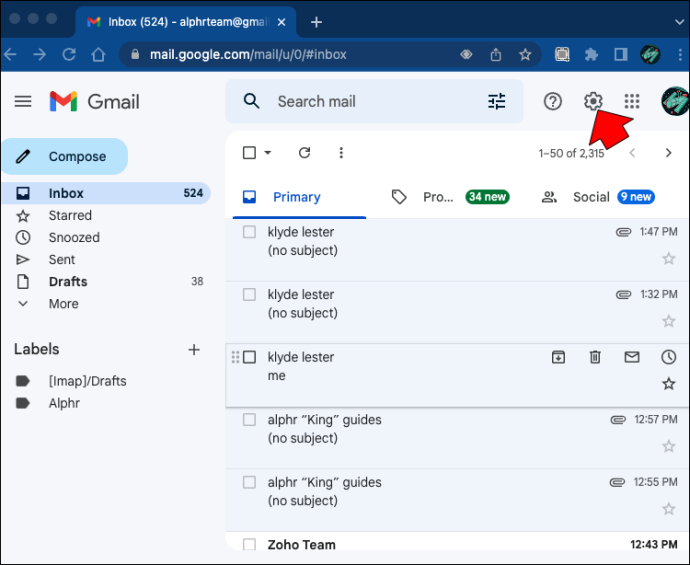Toggle the main menu hamburger
The width and height of the screenshot is (690, 565).
[x=23, y=102]
